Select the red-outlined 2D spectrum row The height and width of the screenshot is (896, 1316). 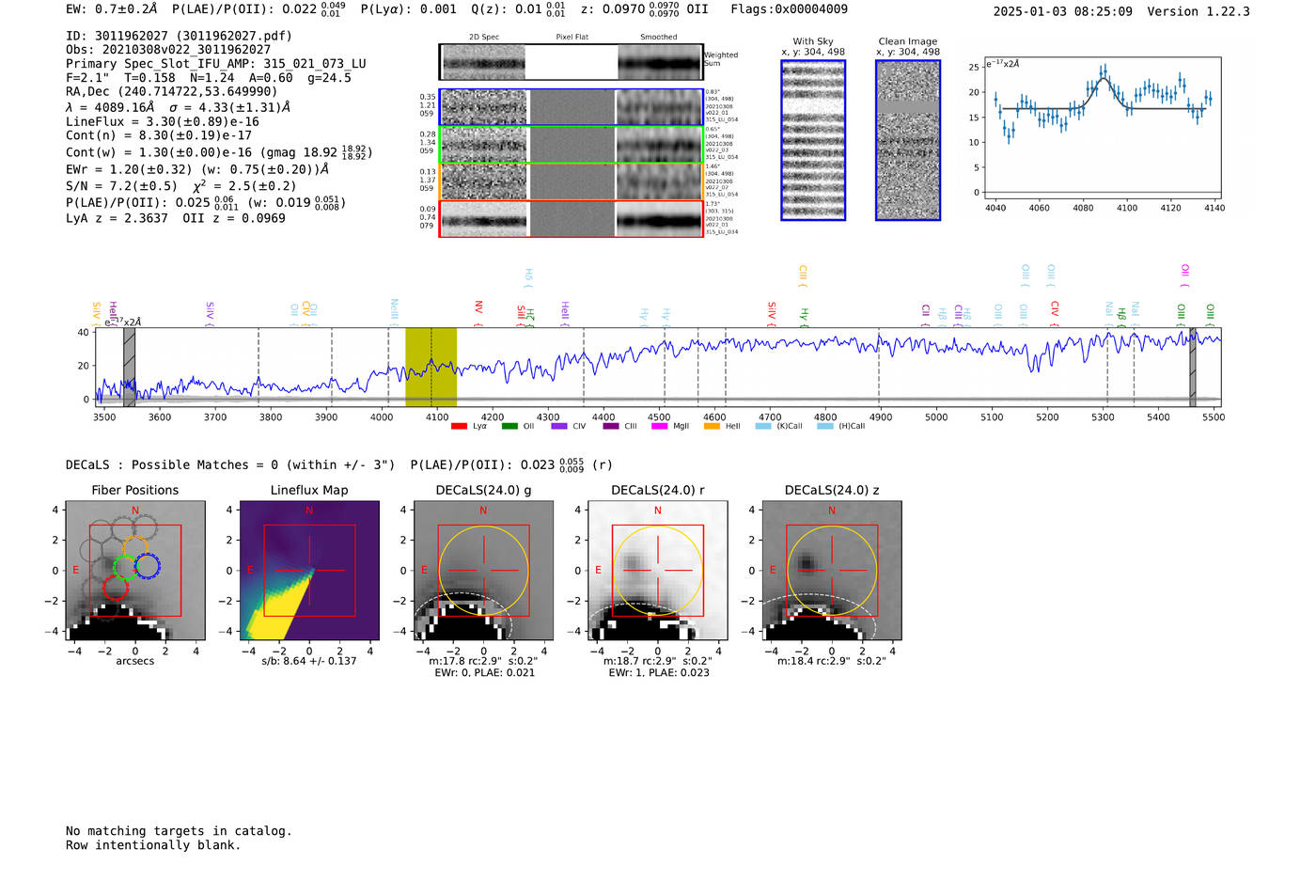571,219
